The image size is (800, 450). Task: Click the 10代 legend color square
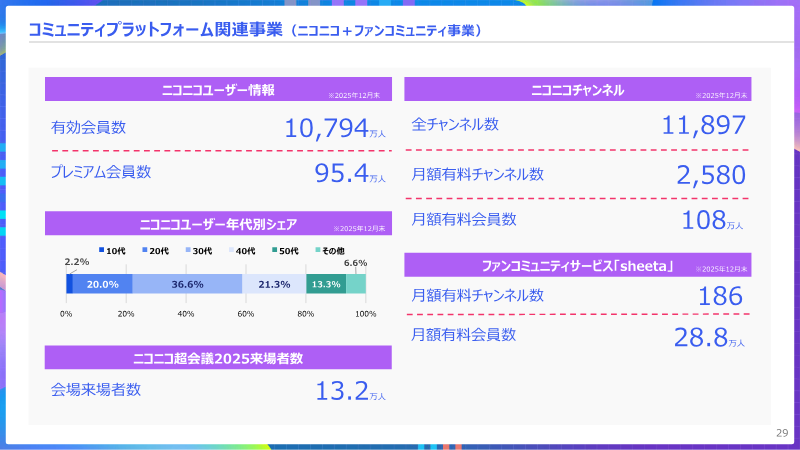click(101, 250)
